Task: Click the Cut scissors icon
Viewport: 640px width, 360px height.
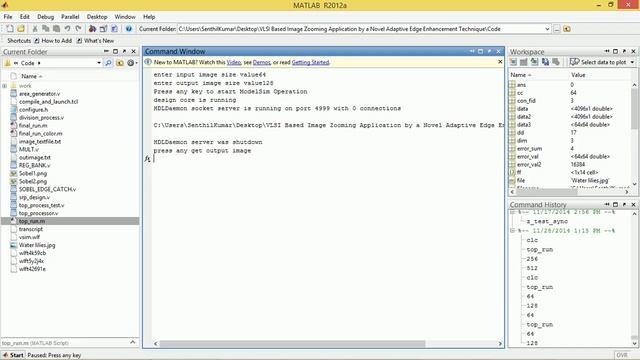Action: pos(35,29)
